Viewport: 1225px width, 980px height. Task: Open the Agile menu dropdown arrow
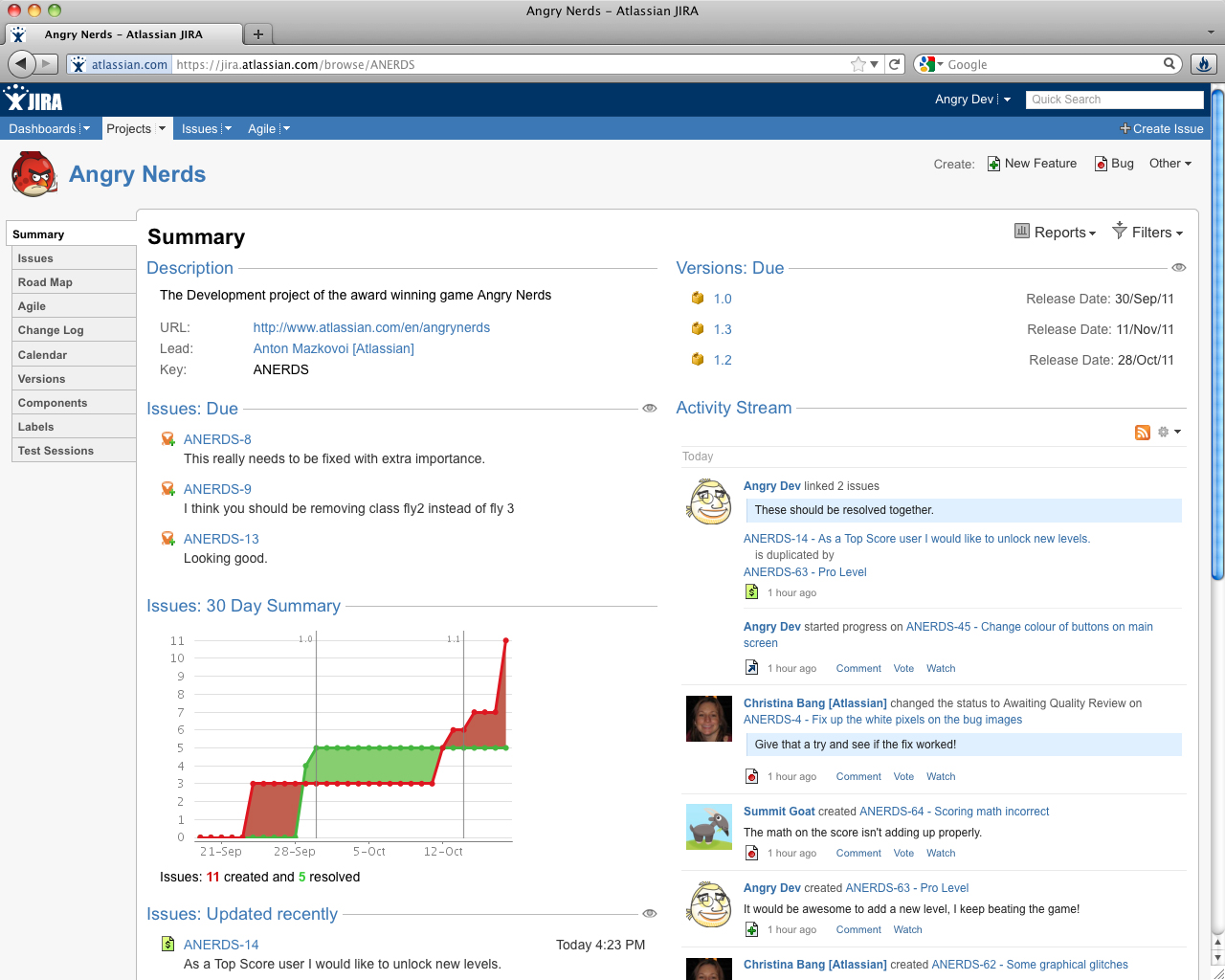click(286, 129)
